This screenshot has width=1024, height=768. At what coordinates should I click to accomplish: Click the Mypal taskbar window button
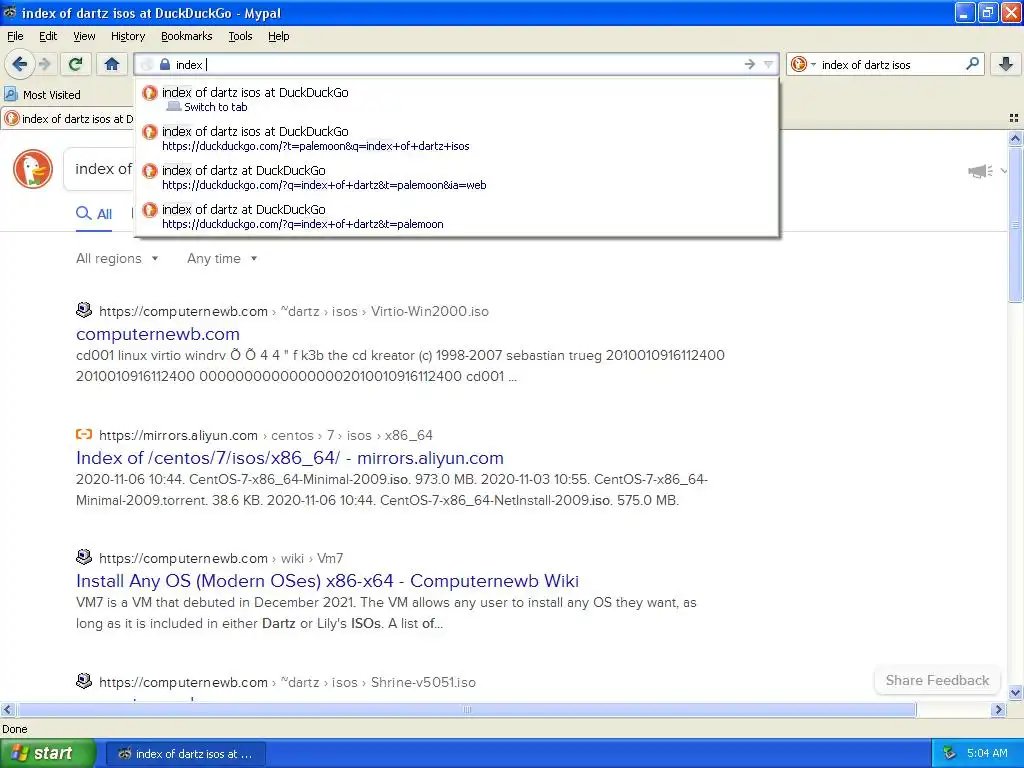185,754
